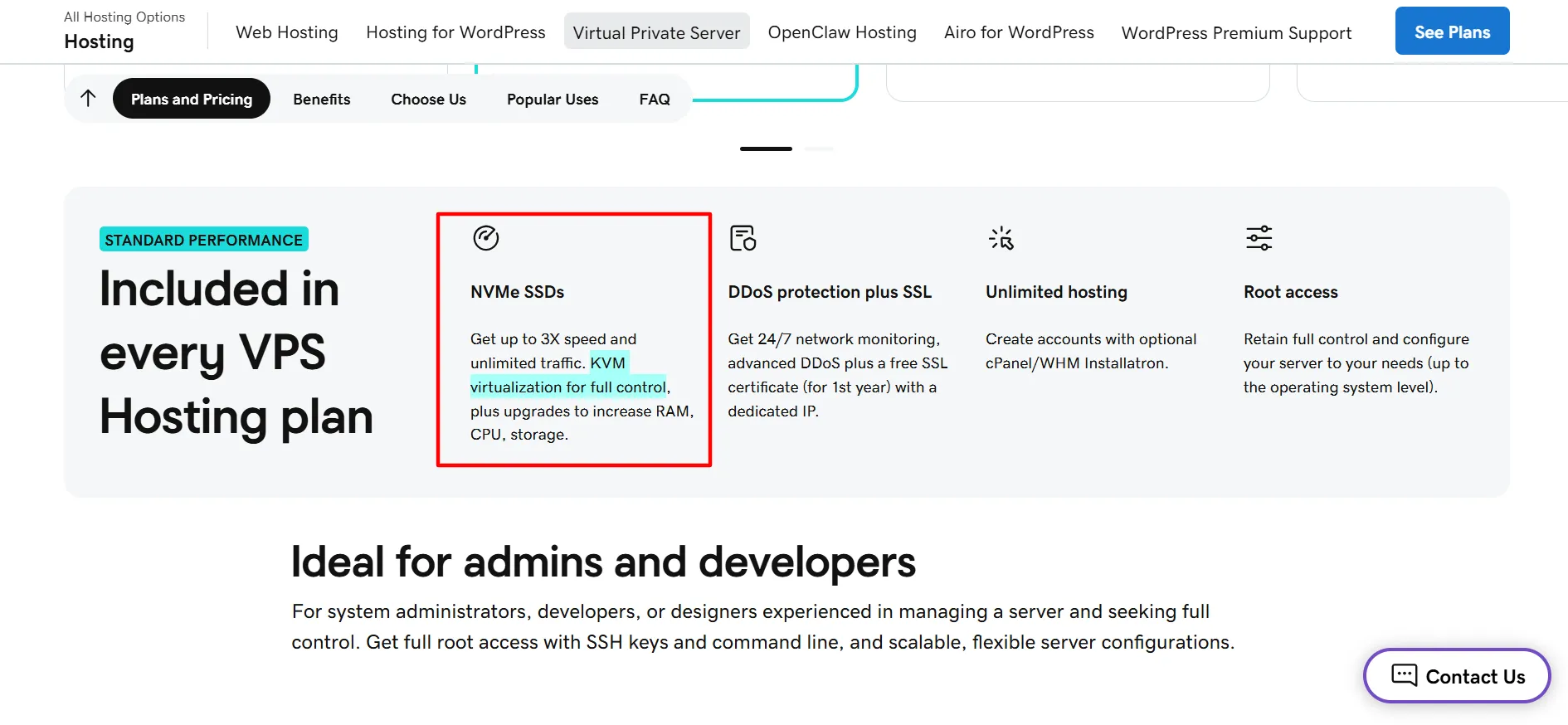
Task: Click 'Included in every VPS Hosting plan' heading
Action: [x=236, y=353]
